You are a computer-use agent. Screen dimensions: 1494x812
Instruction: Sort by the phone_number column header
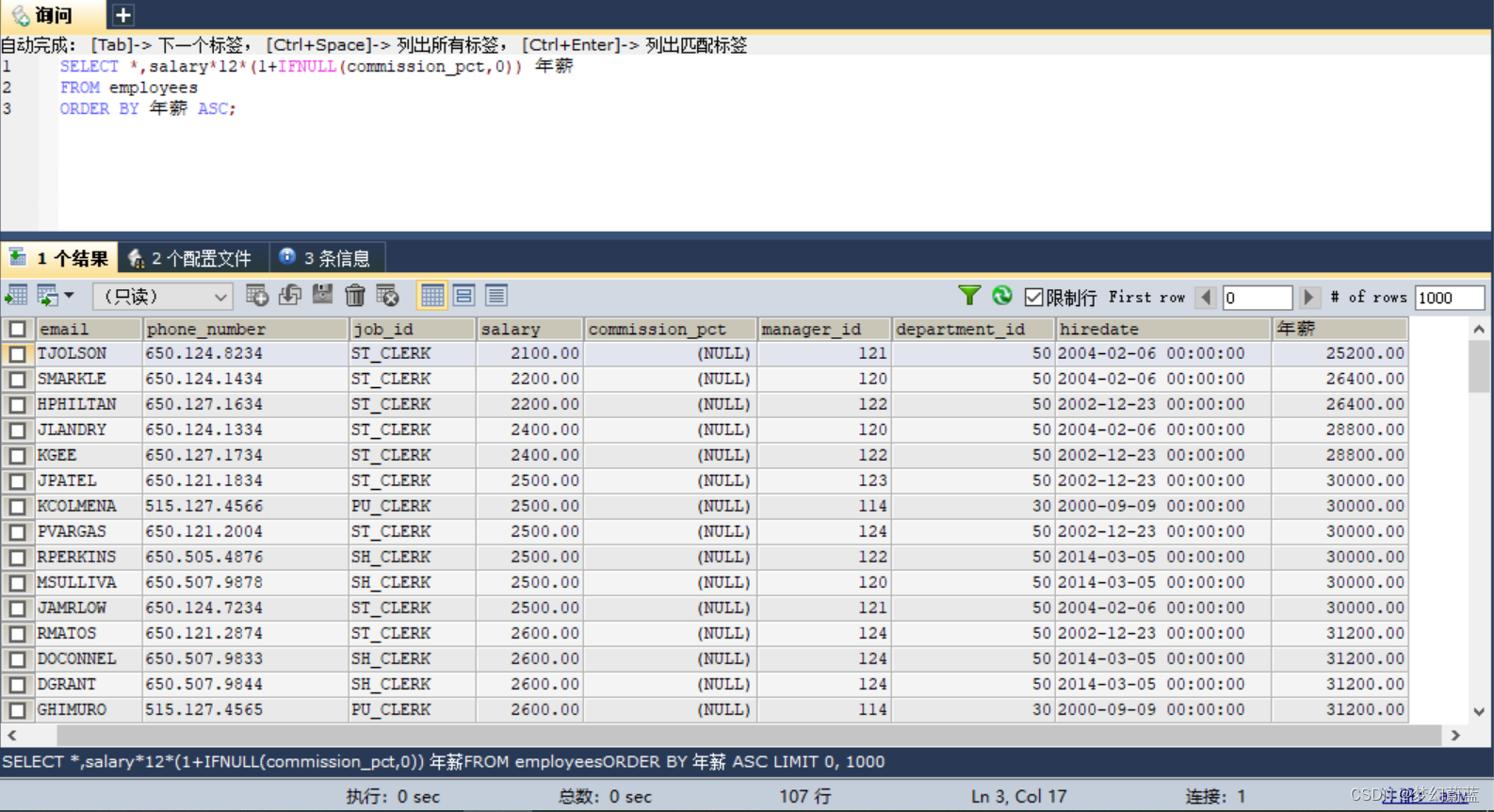click(246, 329)
